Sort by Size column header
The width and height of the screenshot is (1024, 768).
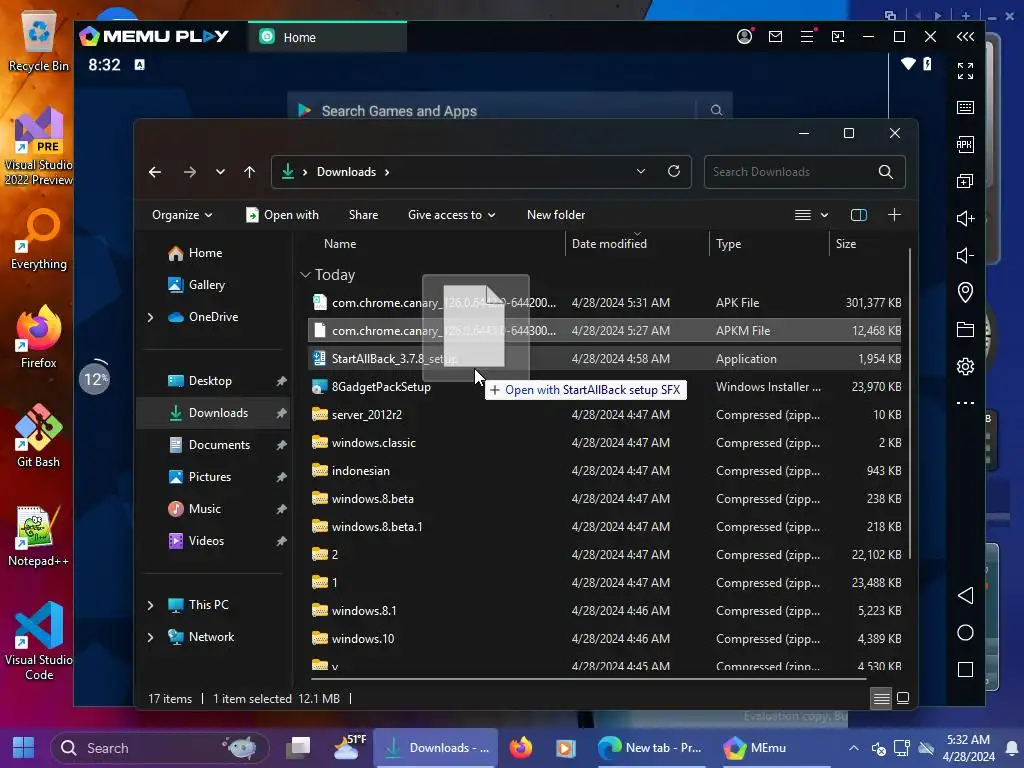tap(867, 244)
